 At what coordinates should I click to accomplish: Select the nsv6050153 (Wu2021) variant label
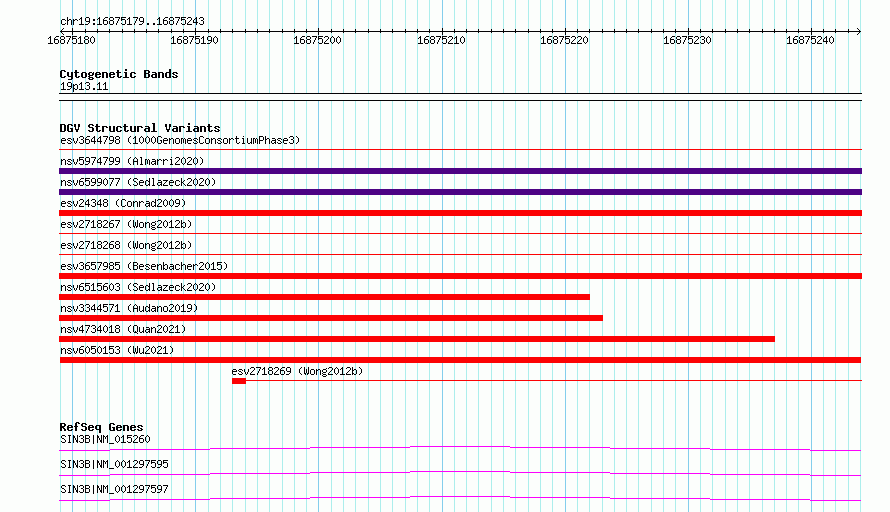tap(117, 350)
